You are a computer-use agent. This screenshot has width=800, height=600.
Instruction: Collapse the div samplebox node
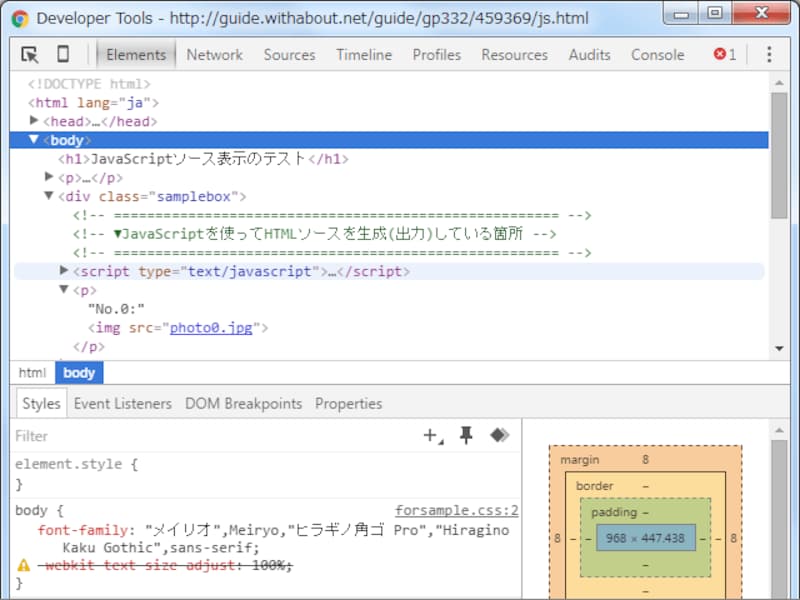(49, 195)
